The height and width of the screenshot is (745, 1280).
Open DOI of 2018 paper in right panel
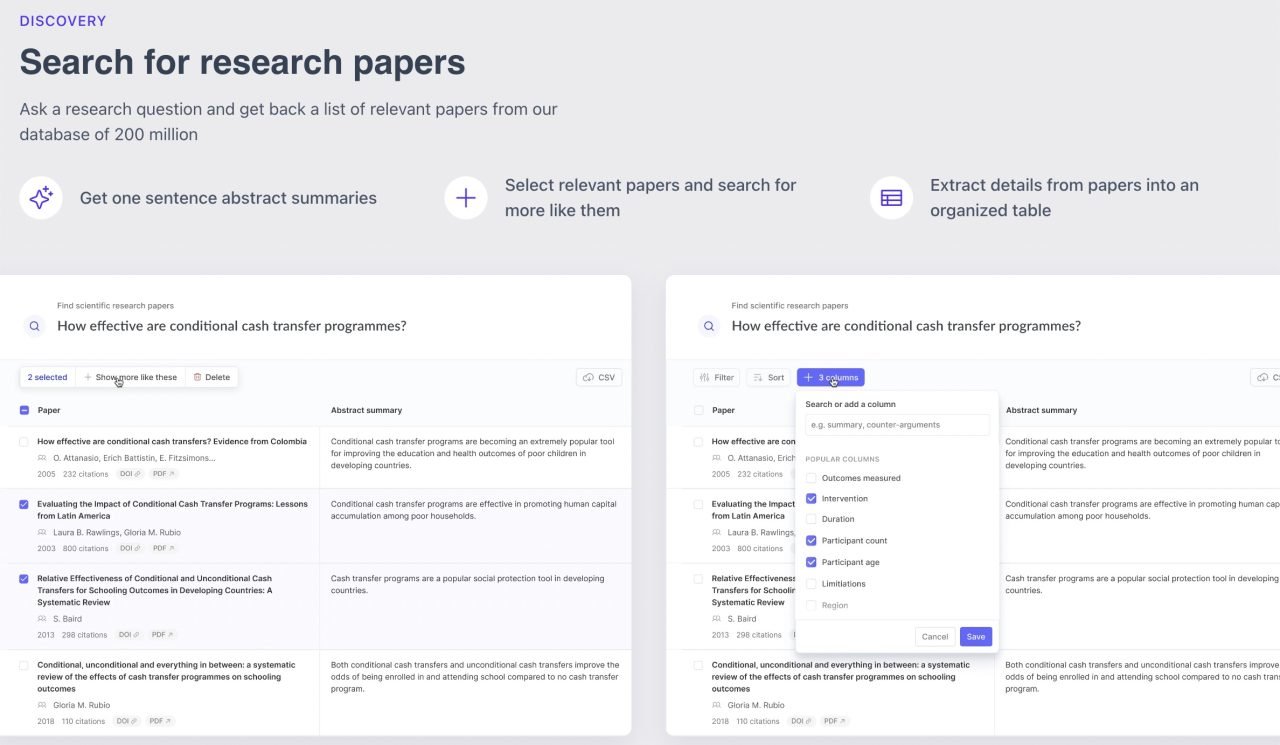(x=802, y=720)
